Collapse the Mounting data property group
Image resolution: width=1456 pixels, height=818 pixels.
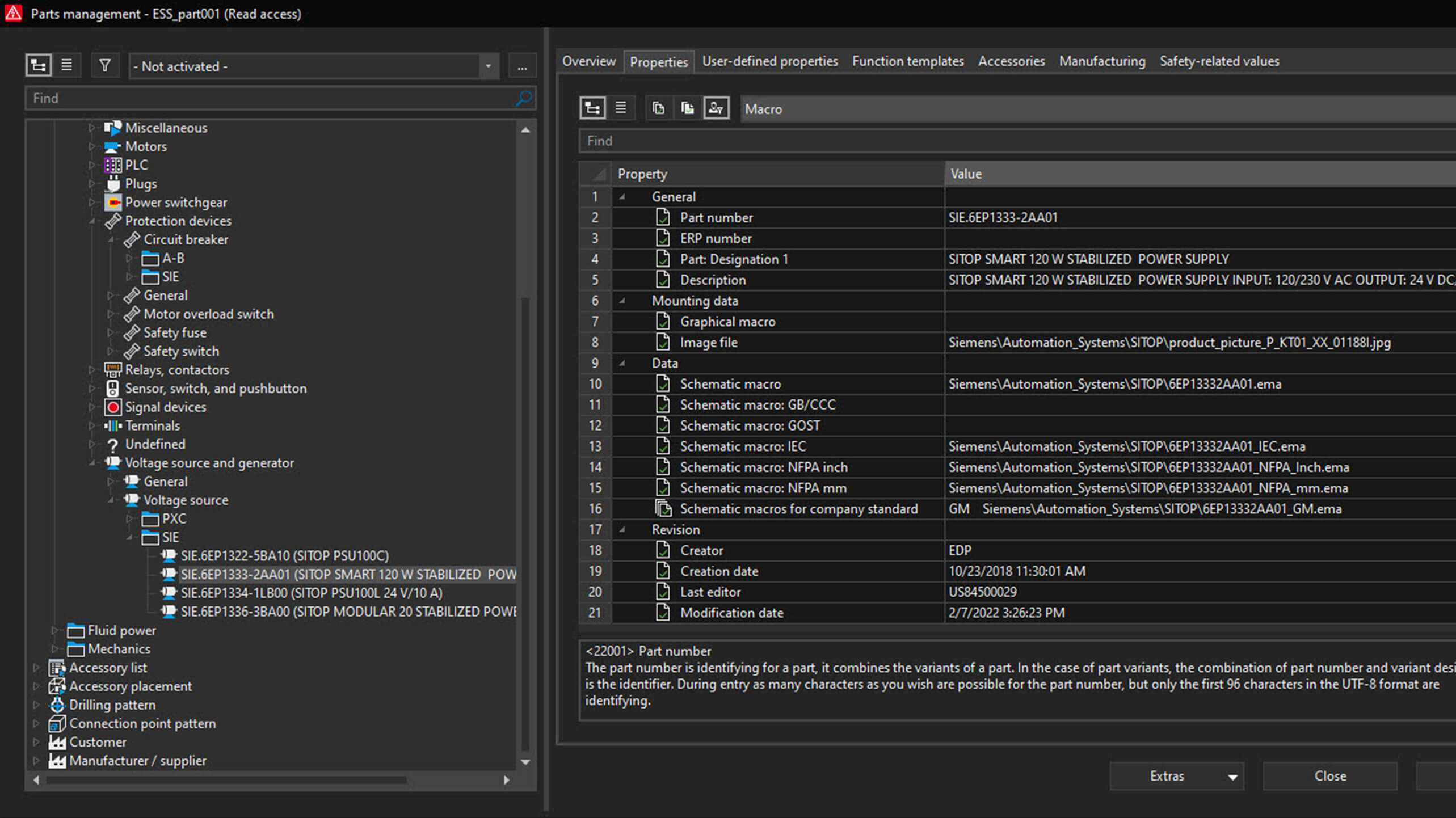622,301
